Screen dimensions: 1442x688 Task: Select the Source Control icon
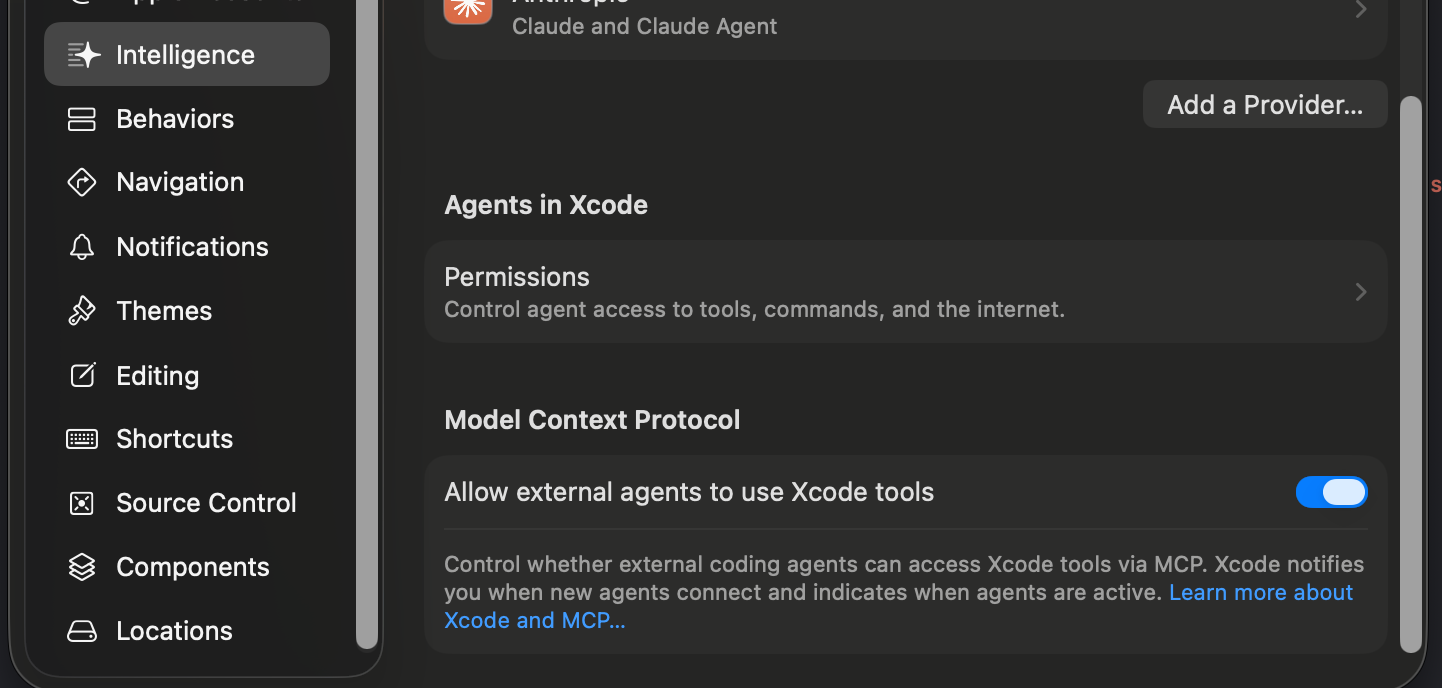pos(82,503)
